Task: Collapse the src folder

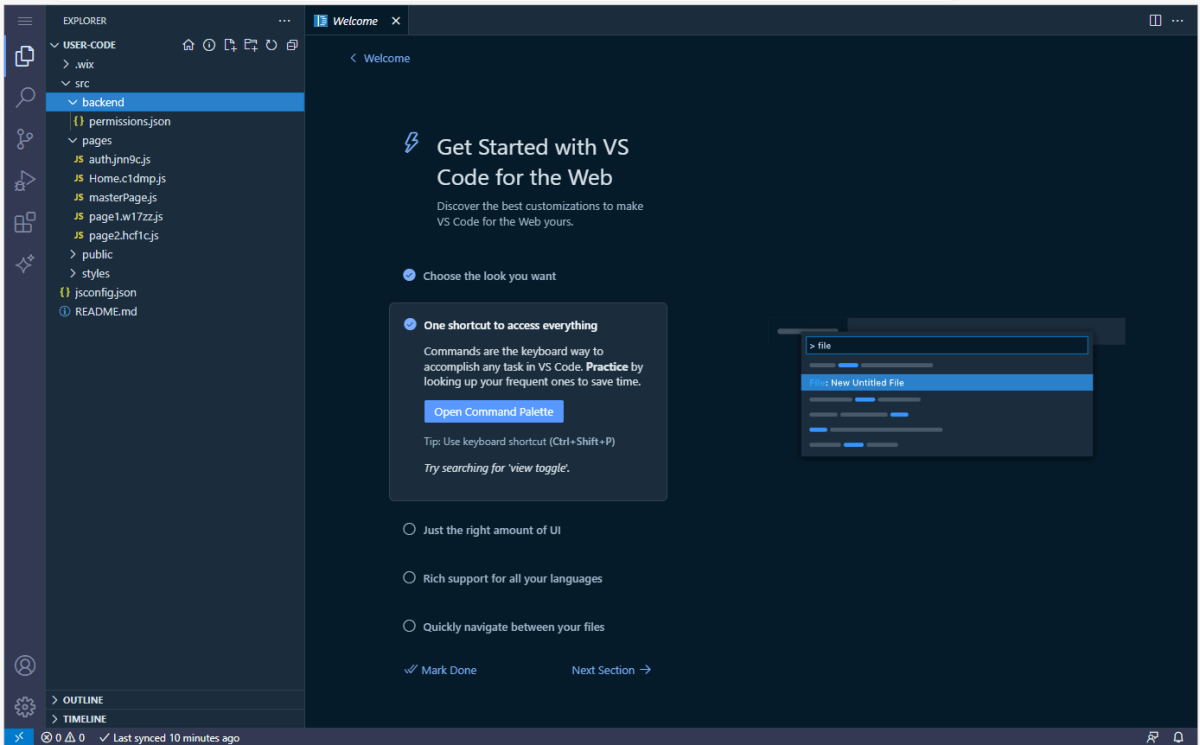Action: (x=175, y=83)
